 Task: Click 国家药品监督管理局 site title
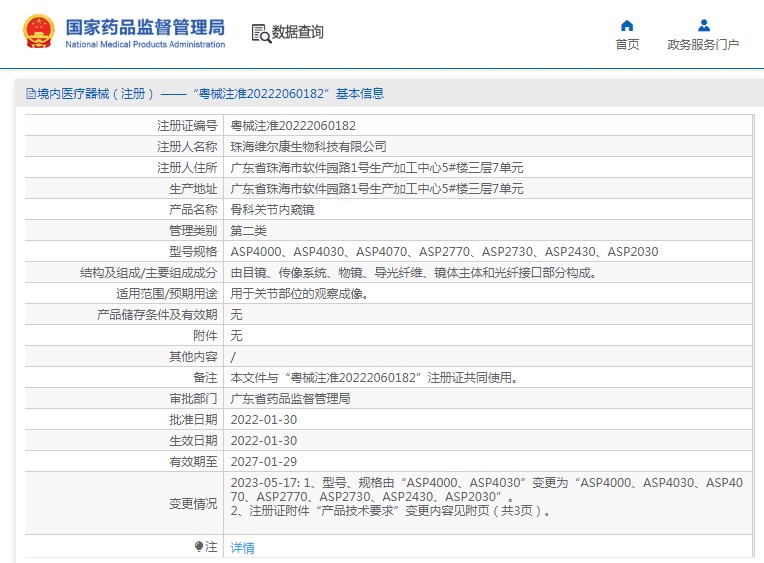point(145,27)
